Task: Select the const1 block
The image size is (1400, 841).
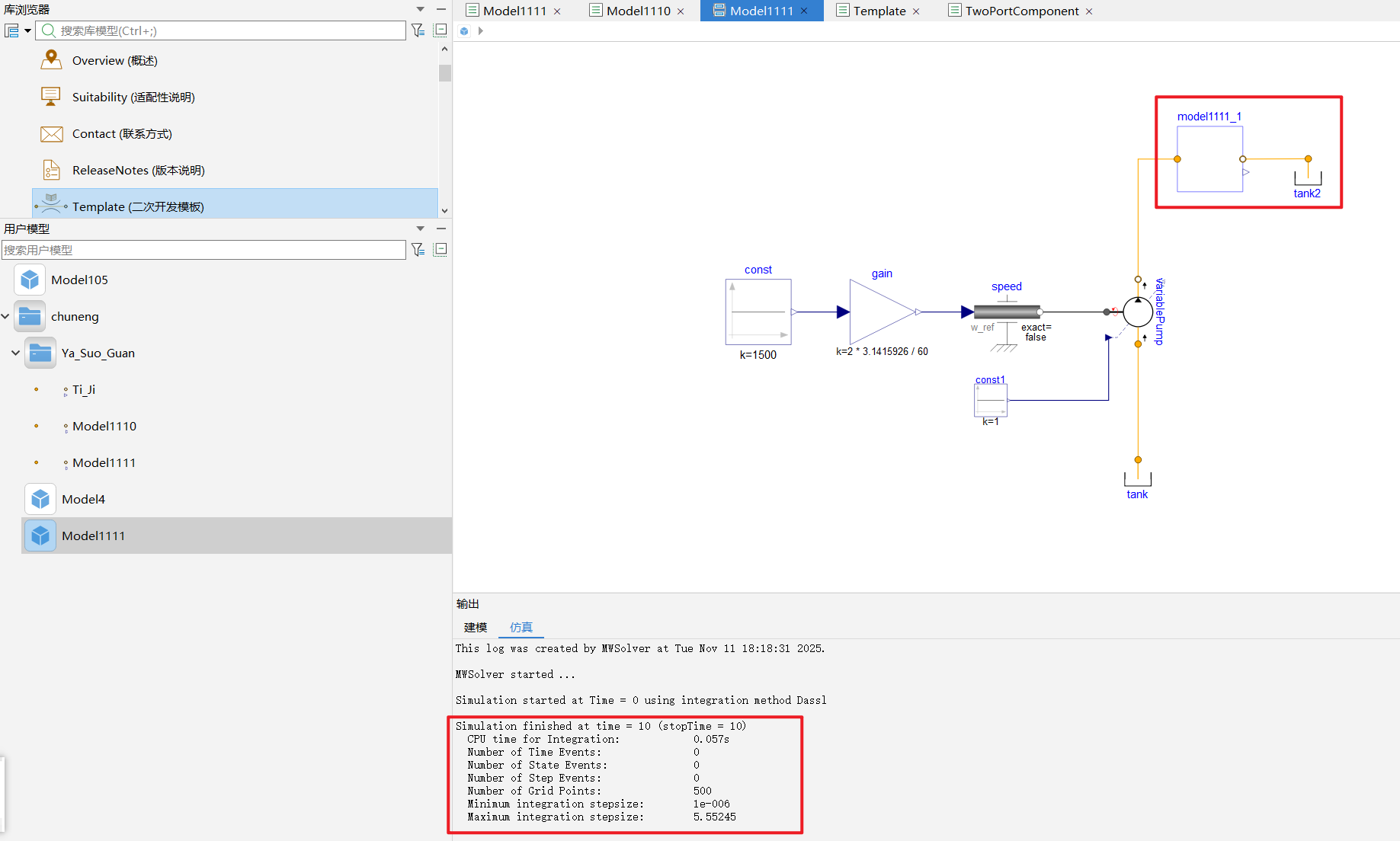Action: pos(991,400)
